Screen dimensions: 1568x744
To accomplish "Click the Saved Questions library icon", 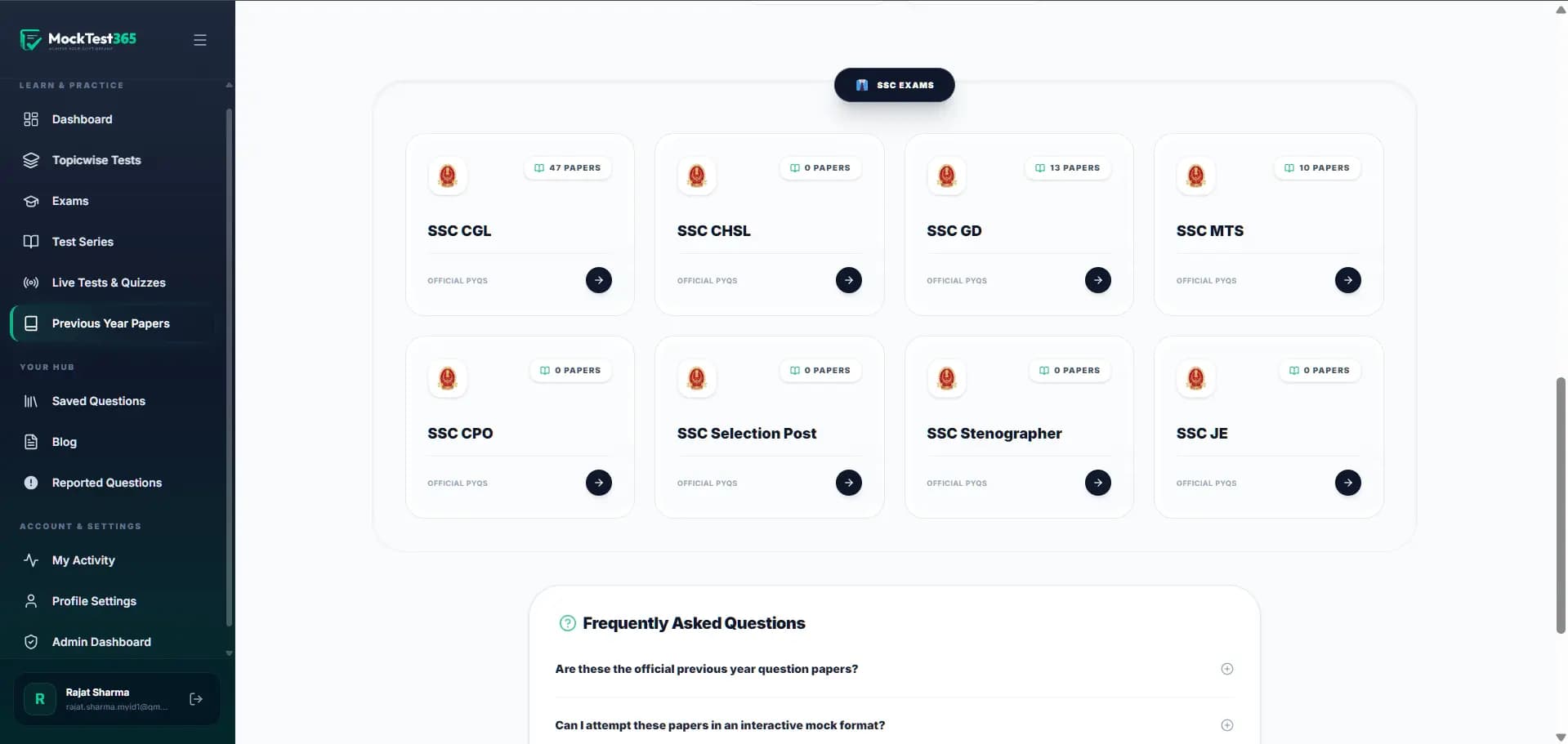I will coord(31,401).
